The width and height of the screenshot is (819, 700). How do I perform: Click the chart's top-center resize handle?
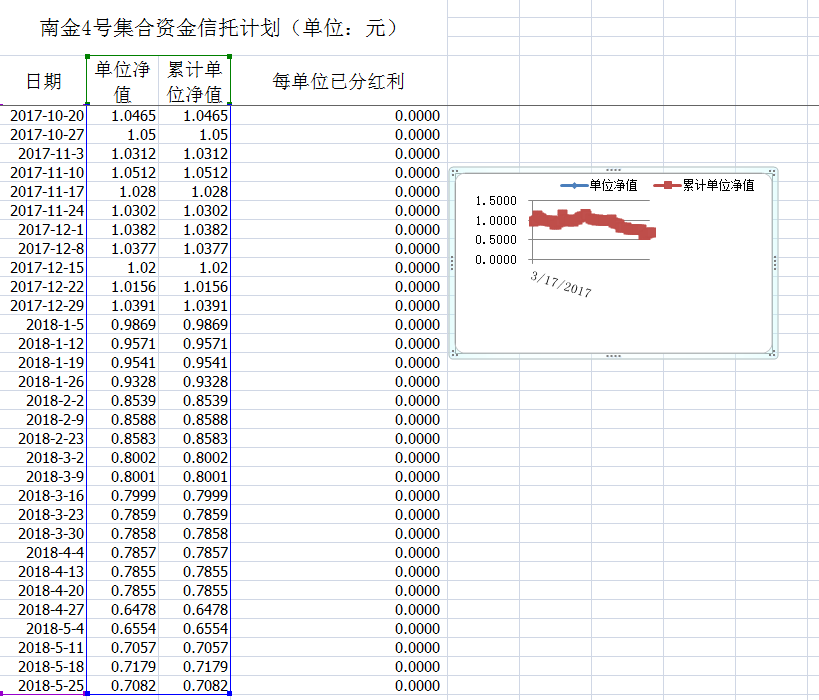pyautogui.click(x=613, y=171)
